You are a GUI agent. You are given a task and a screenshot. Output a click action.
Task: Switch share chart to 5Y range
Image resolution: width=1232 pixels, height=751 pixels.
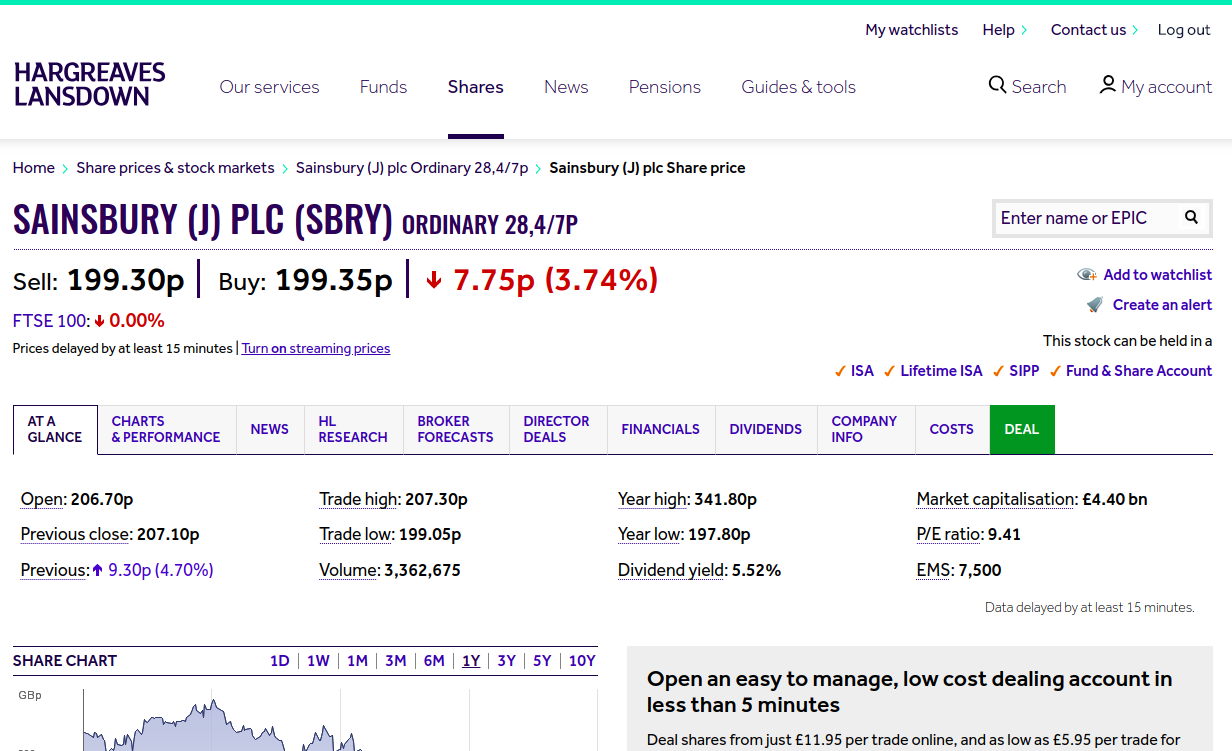[x=542, y=661]
